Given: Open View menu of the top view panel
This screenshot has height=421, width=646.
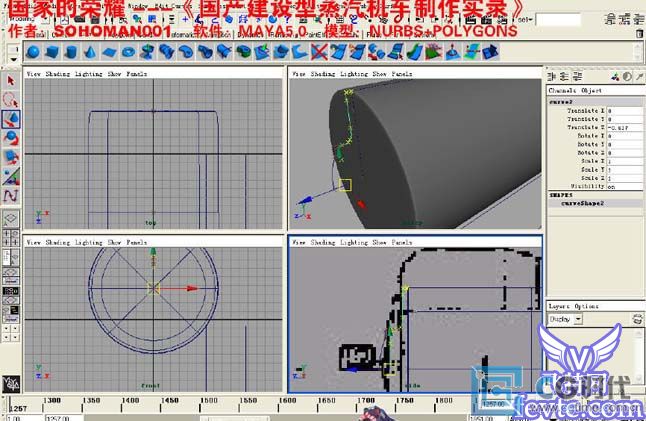Looking at the screenshot, I should [x=33, y=74].
